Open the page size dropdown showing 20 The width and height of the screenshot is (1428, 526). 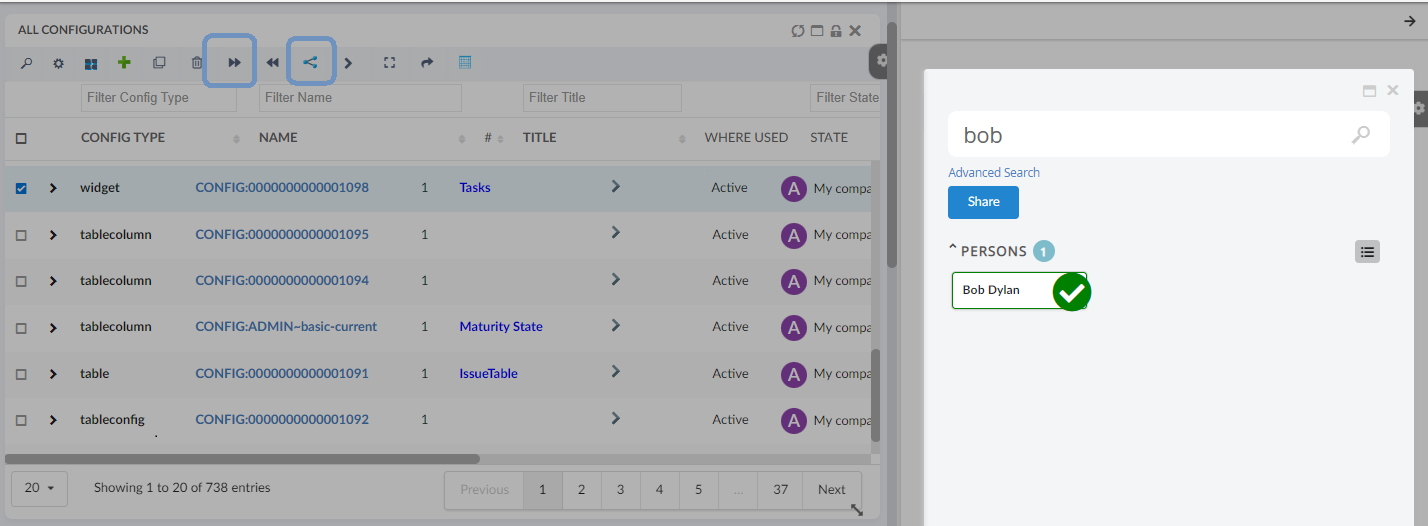39,489
